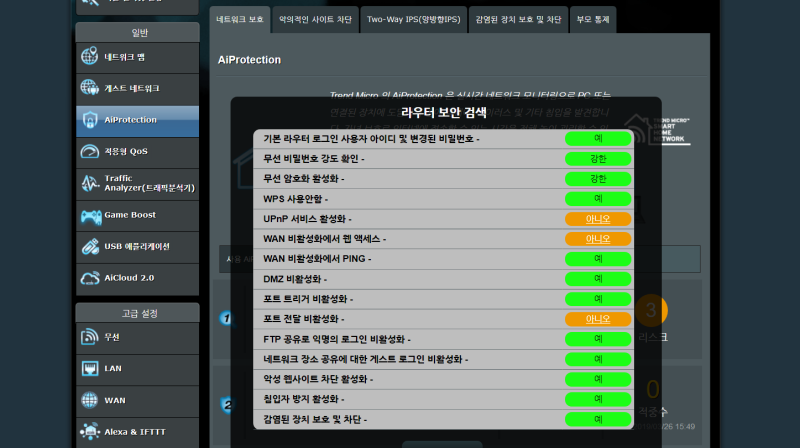
Task: Click the AiProtection page heading
Action: coord(249,60)
